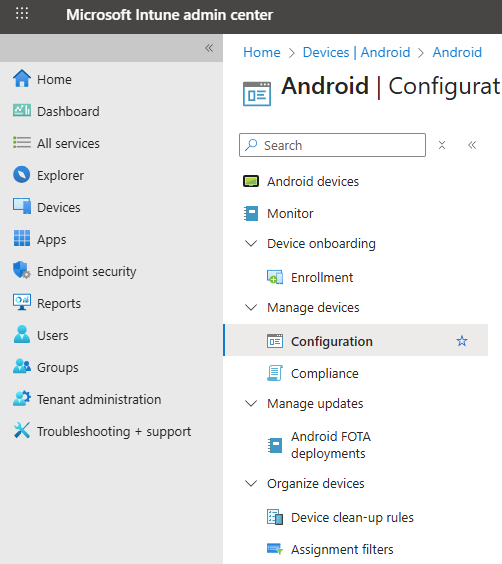This screenshot has height=564, width=502.
Task: Select Compliance under Manage devices
Action: point(325,373)
